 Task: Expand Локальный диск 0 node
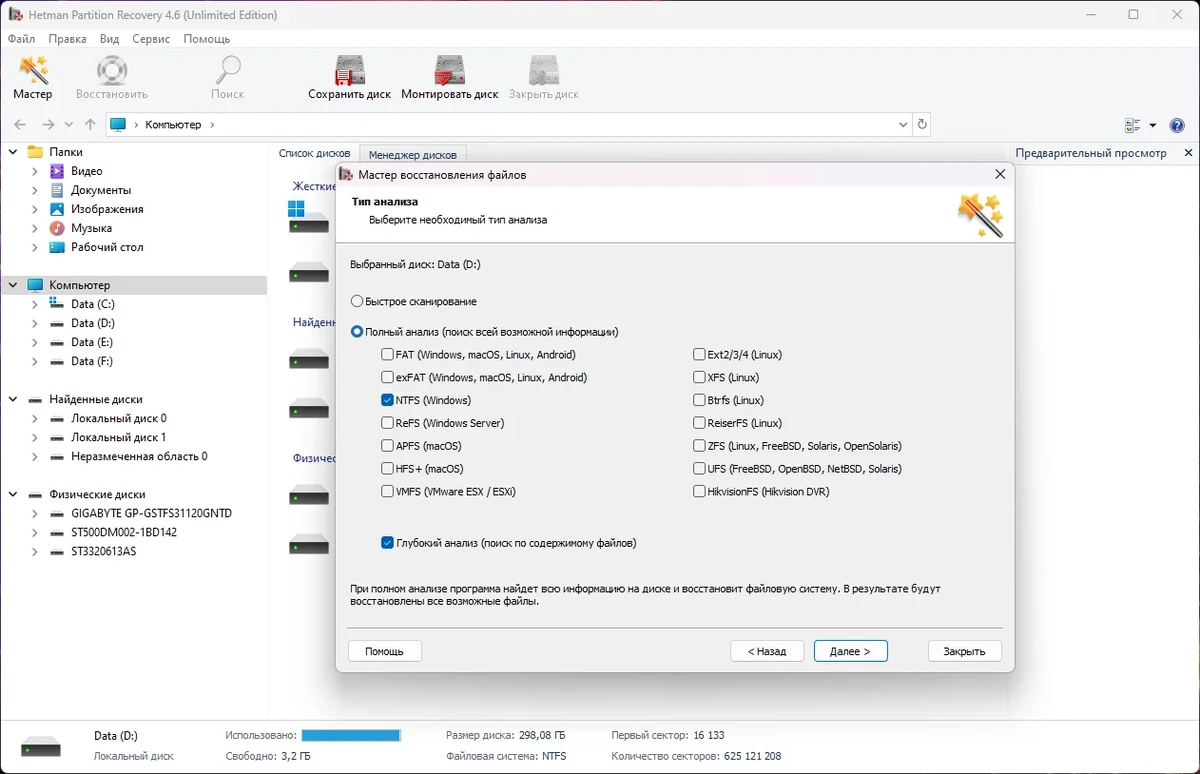click(35, 418)
